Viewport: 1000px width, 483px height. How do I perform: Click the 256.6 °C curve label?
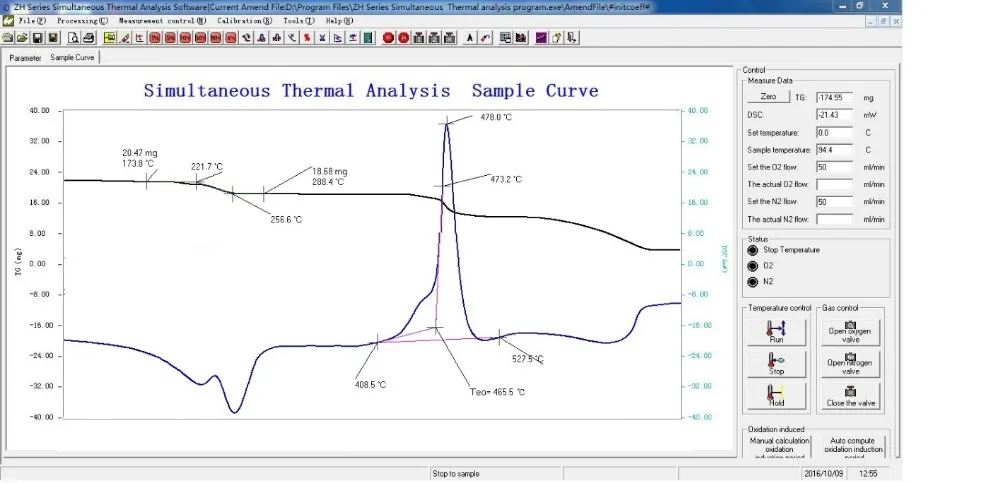tap(286, 219)
